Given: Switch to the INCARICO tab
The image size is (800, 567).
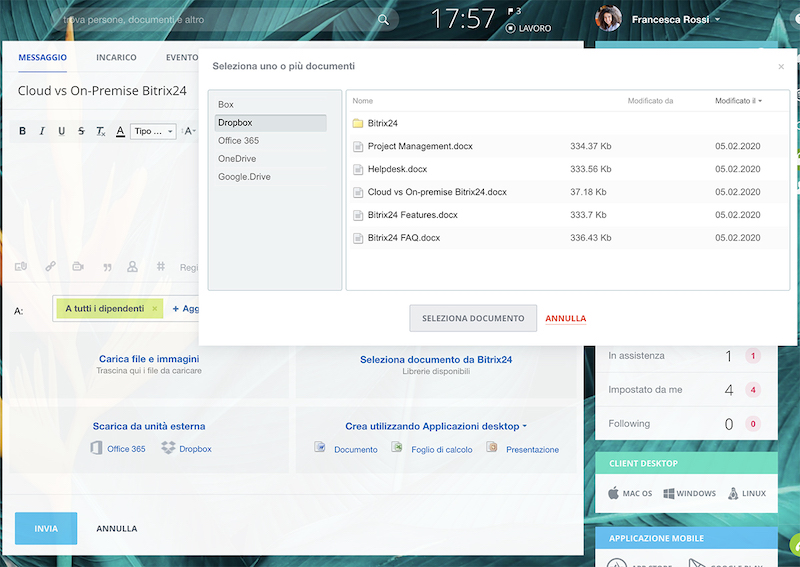Looking at the screenshot, I should tap(116, 58).
